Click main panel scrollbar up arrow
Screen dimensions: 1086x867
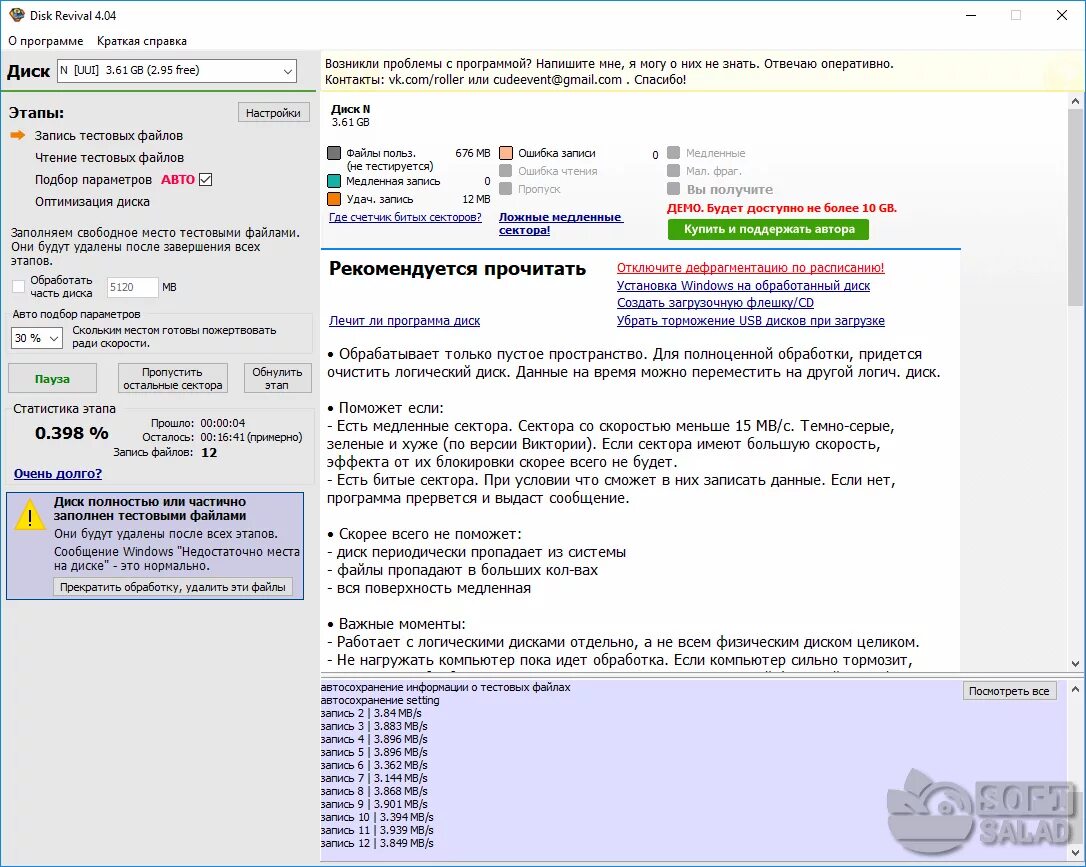[1075, 101]
